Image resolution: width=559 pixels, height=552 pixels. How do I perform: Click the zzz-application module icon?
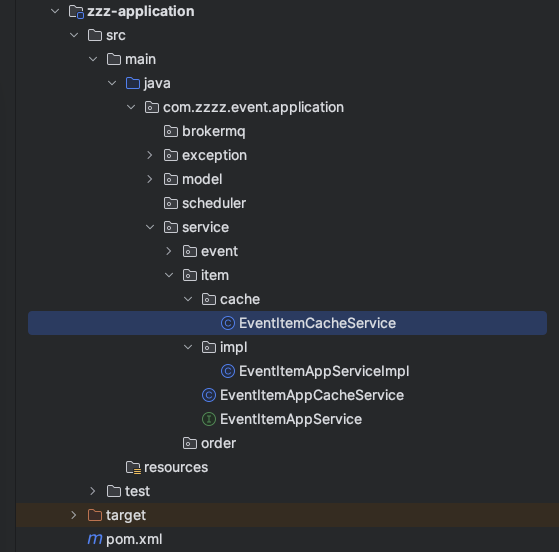76,12
